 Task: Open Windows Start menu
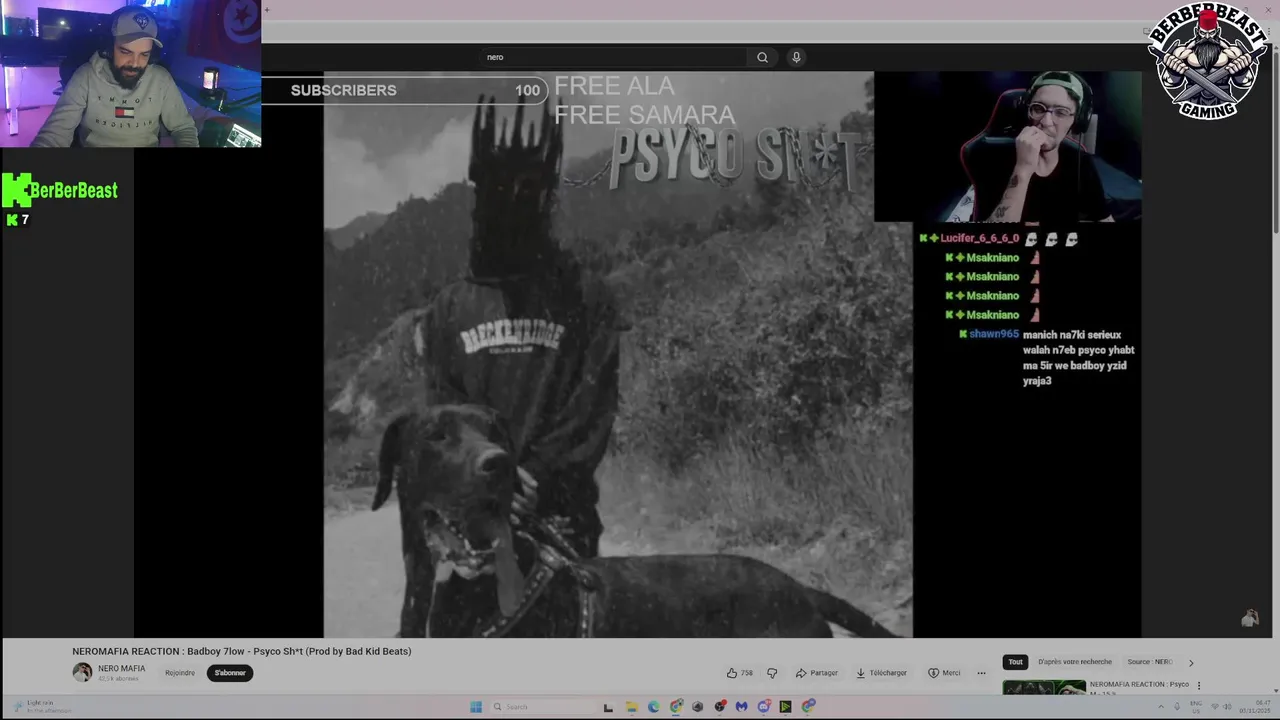tap(476, 707)
